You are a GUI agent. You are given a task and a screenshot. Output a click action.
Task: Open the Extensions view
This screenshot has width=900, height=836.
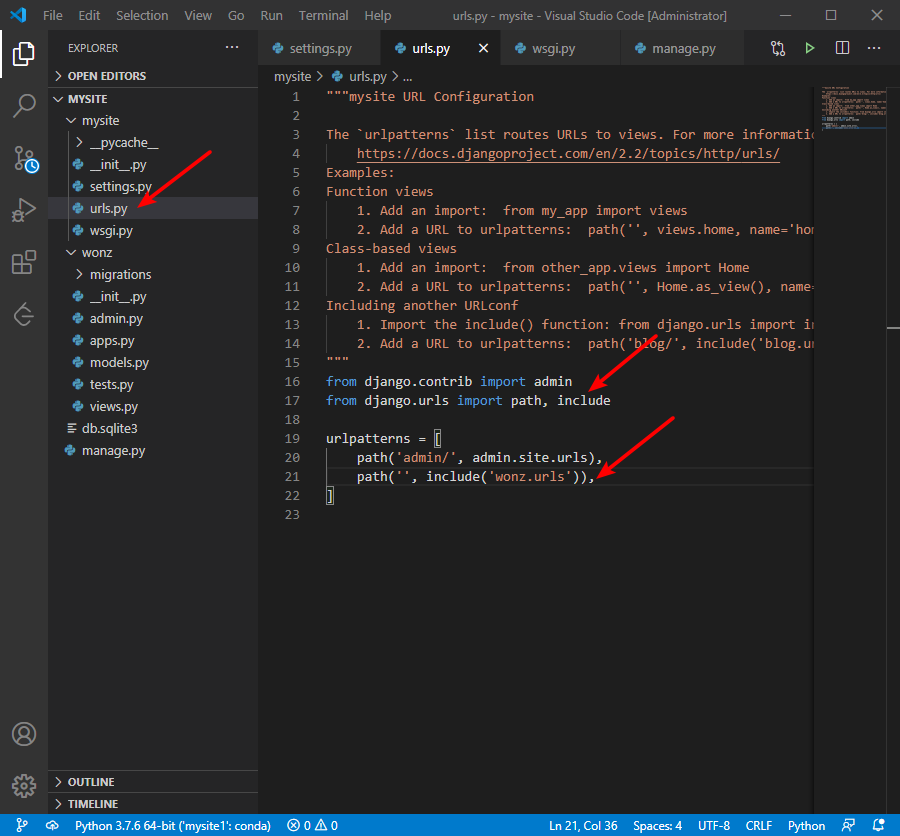[x=24, y=262]
